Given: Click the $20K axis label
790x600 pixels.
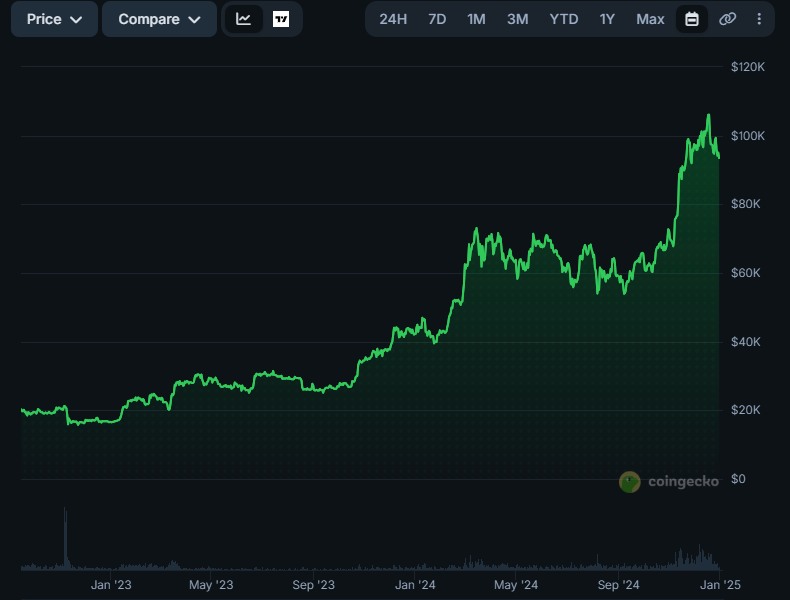Looking at the screenshot, I should [x=746, y=410].
